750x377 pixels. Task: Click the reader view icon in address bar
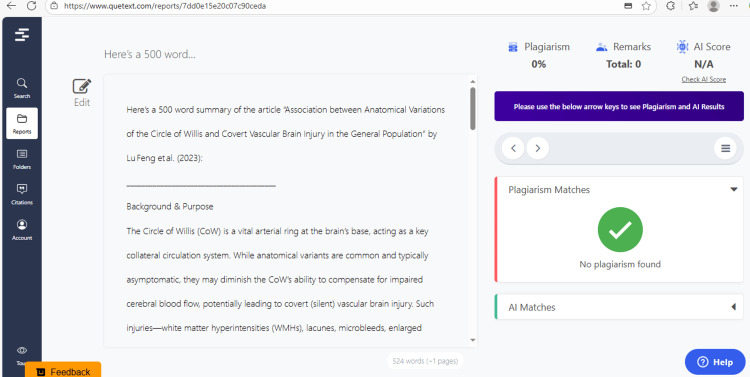tap(629, 6)
